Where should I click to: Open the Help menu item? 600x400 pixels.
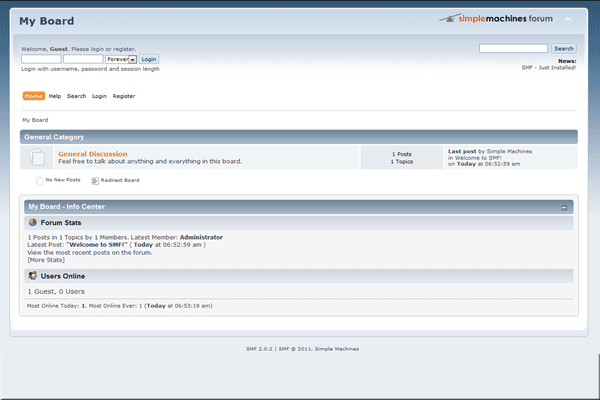(55, 96)
